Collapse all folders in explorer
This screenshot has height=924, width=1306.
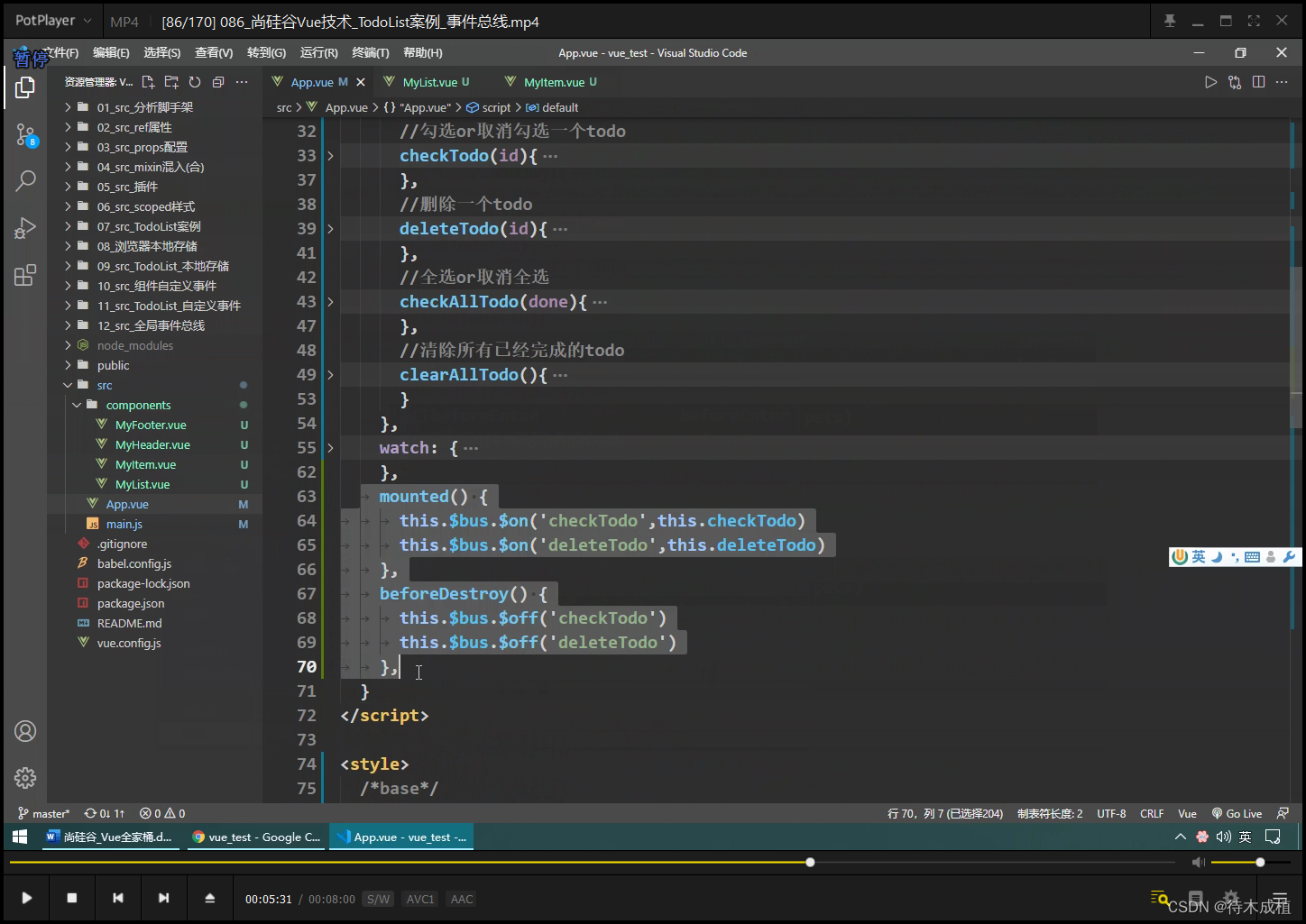(218, 82)
